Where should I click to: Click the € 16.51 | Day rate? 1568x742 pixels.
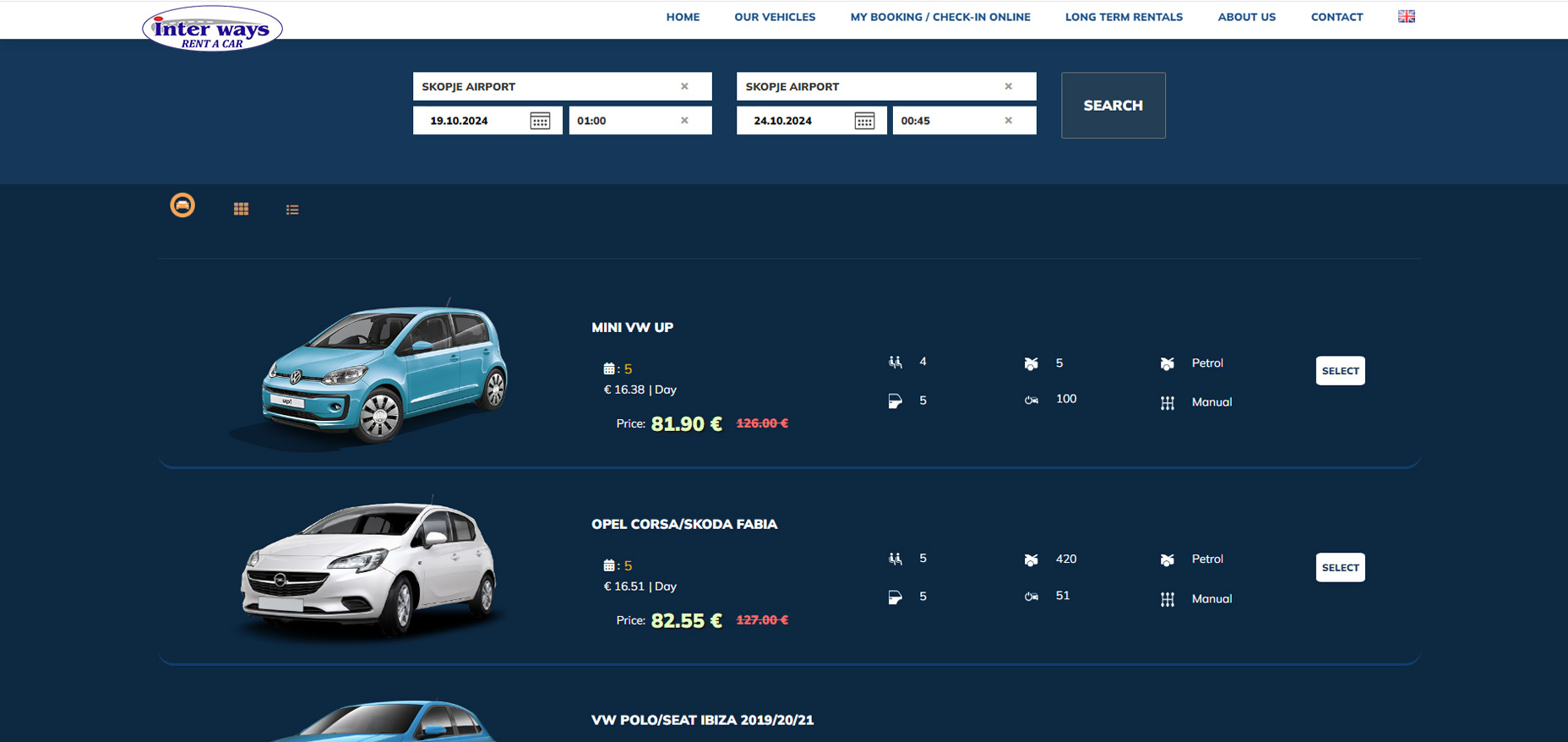tap(640, 587)
